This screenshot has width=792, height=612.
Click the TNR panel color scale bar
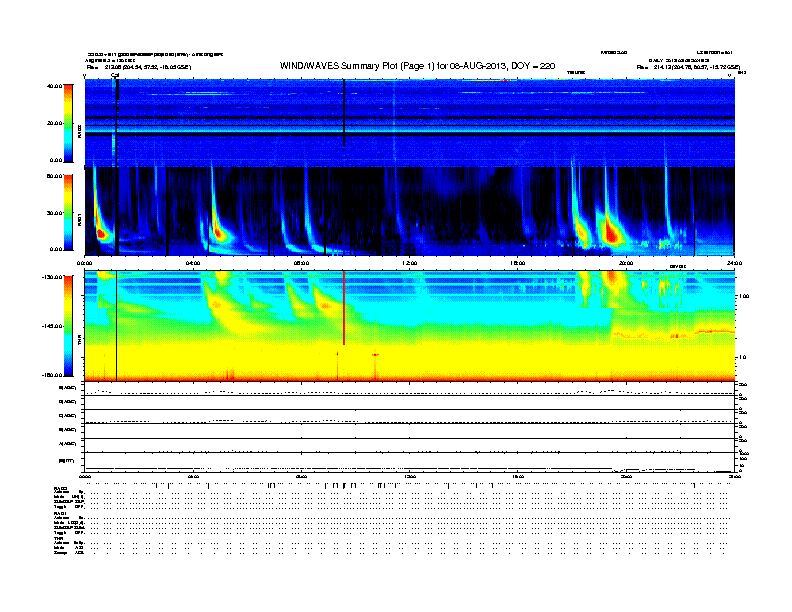(x=68, y=326)
